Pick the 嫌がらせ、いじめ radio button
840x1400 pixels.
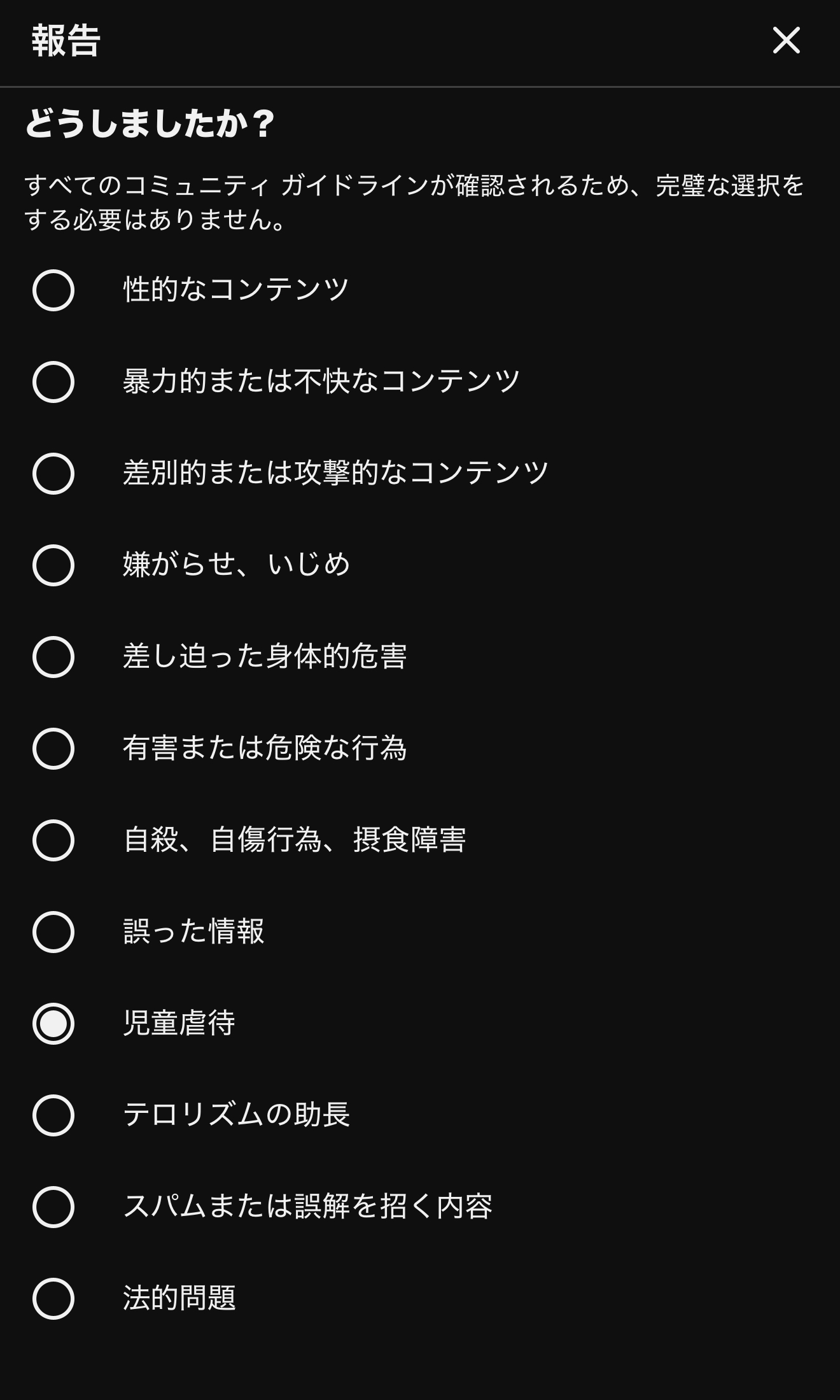(53, 565)
